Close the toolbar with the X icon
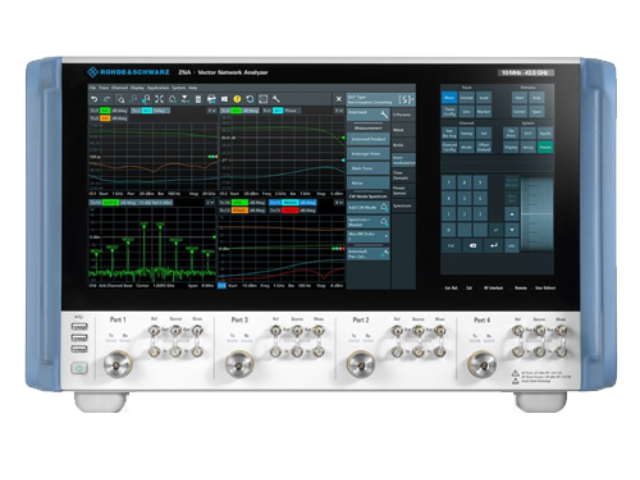Viewport: 640px width, 480px height. (338, 99)
